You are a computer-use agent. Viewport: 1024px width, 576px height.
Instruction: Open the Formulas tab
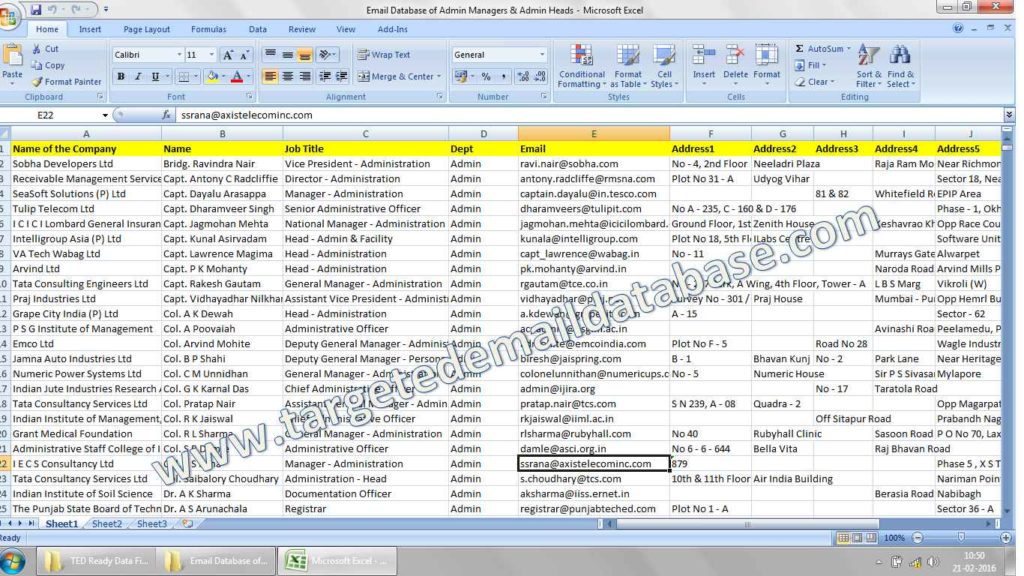(x=208, y=29)
